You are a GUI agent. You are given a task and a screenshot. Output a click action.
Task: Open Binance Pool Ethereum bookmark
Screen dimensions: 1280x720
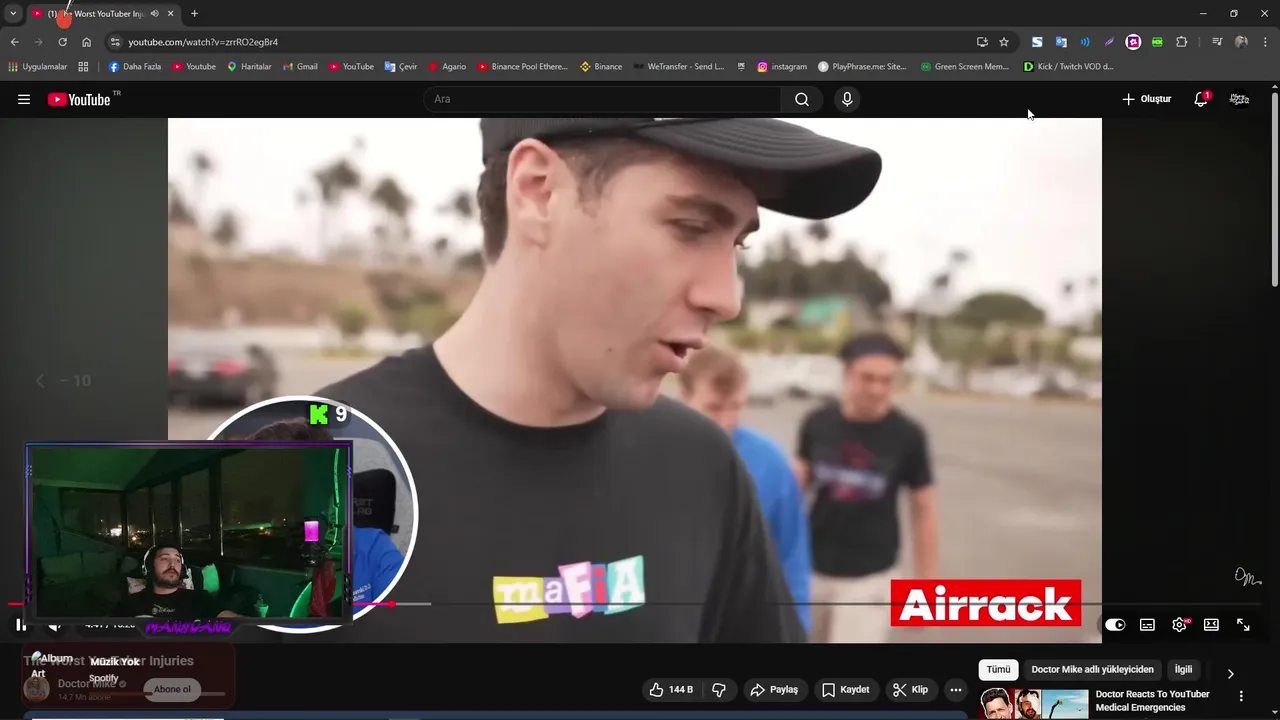point(522,67)
